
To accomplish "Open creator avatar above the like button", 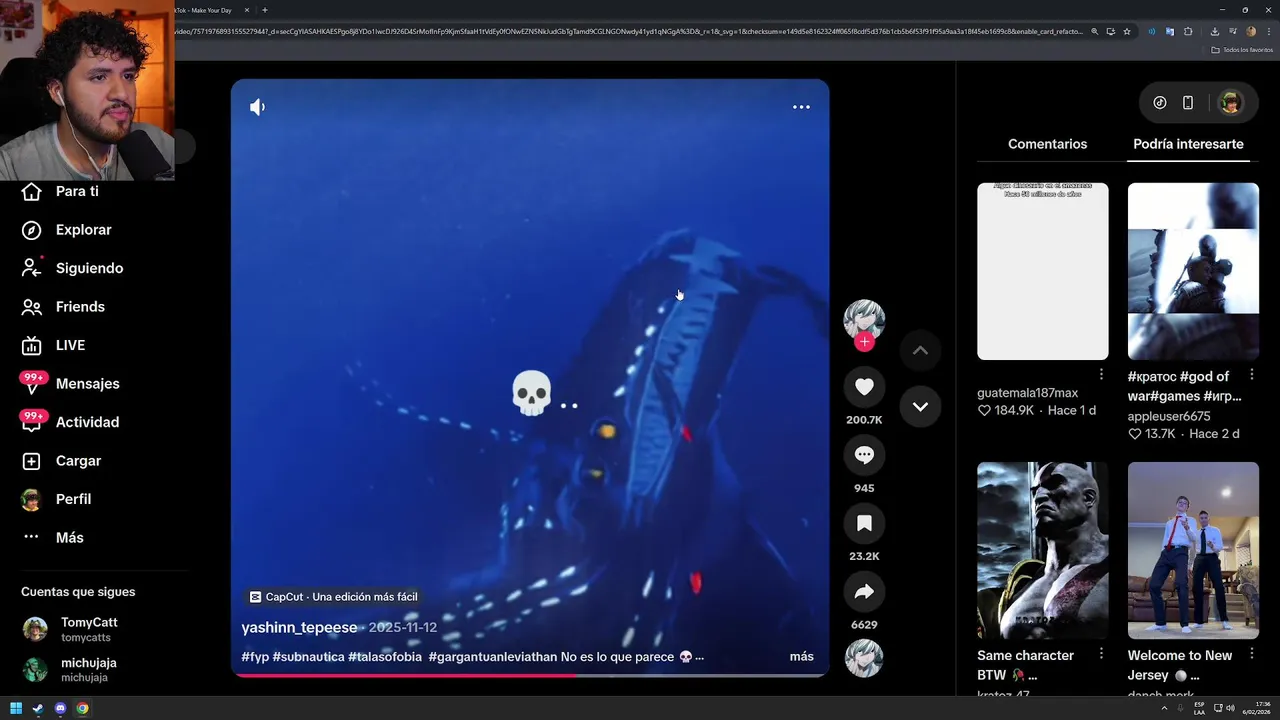I will 864,319.
